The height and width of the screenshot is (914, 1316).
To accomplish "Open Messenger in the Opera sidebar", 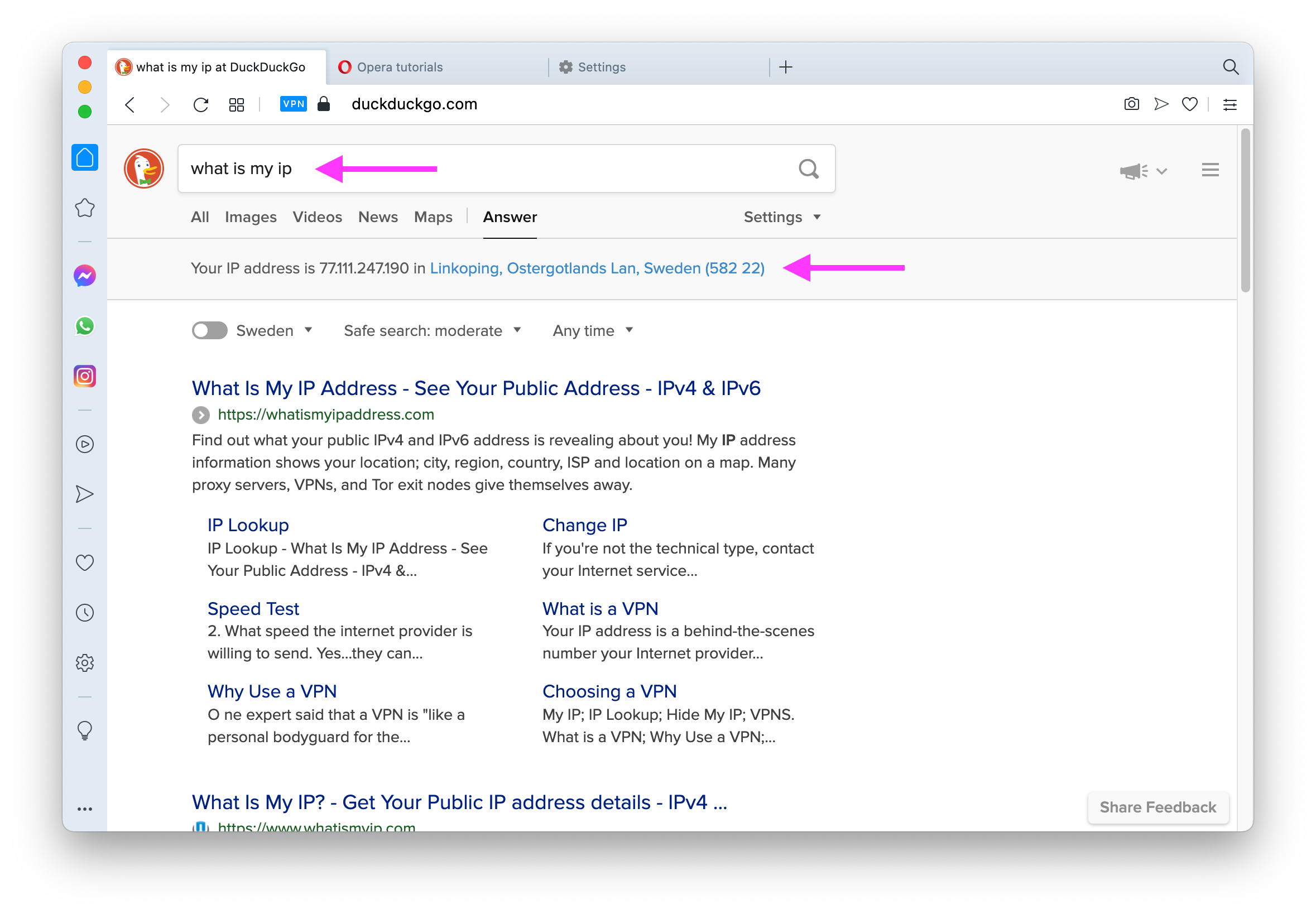I will tap(85, 276).
